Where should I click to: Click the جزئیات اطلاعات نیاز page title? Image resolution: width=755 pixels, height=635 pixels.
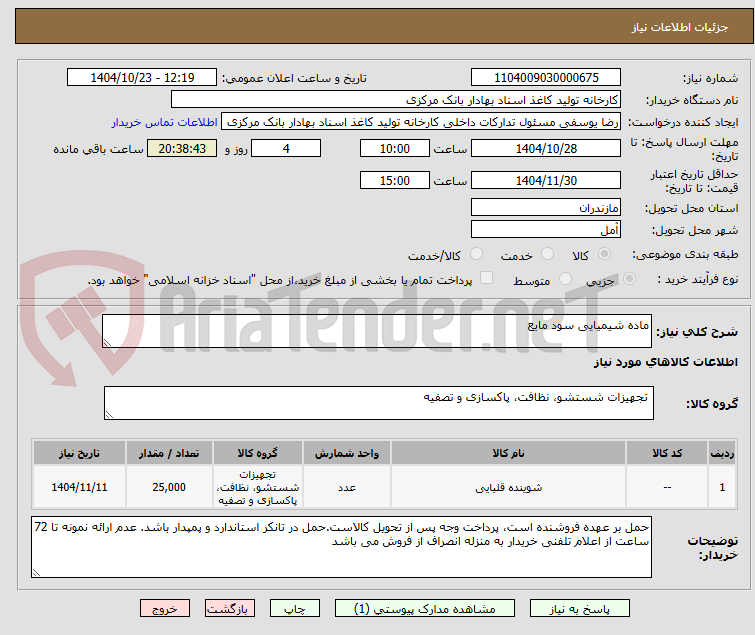(680, 27)
